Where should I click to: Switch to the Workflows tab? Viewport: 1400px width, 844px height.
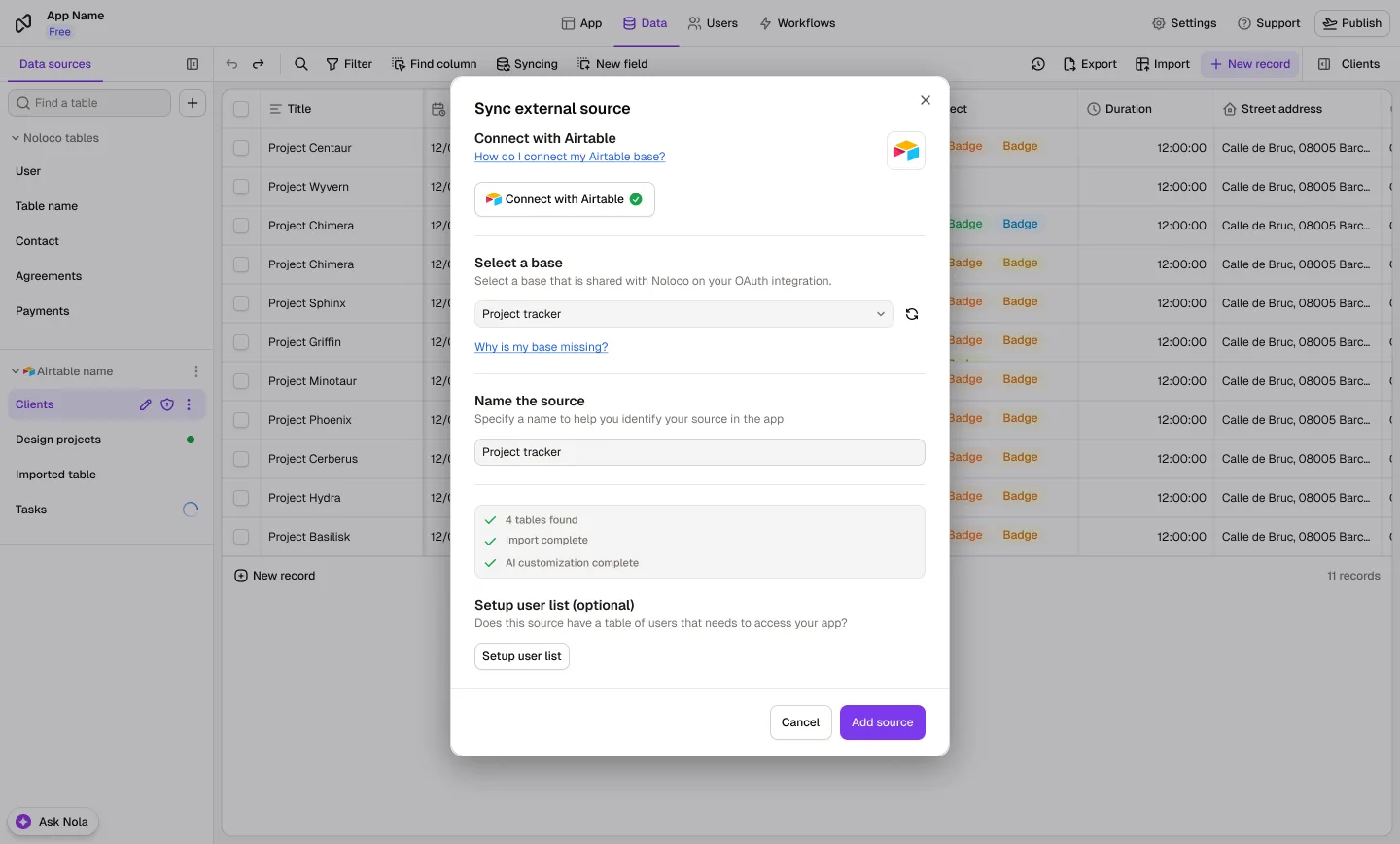pyautogui.click(x=797, y=23)
